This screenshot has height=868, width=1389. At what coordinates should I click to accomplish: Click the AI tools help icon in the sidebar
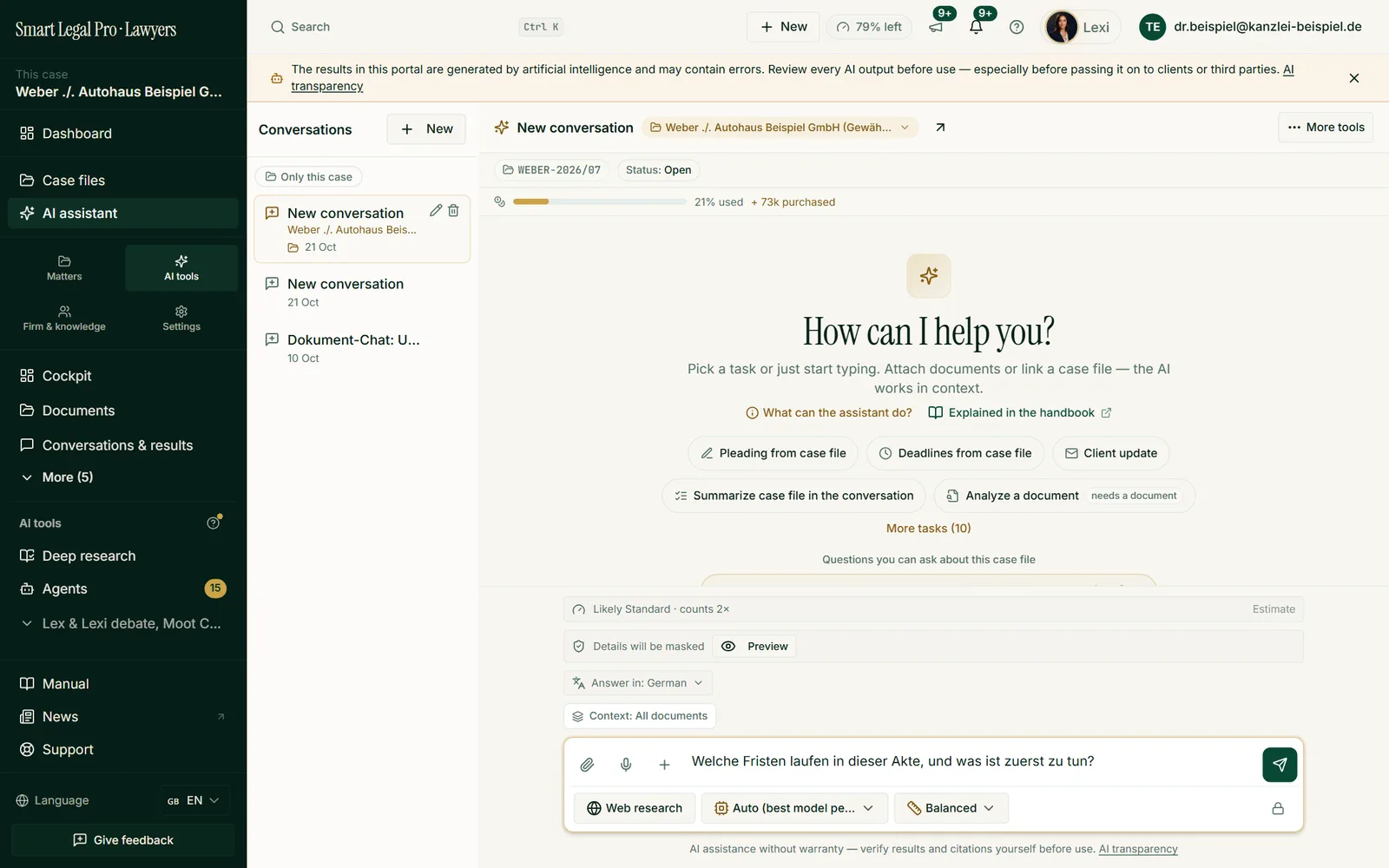(214, 523)
